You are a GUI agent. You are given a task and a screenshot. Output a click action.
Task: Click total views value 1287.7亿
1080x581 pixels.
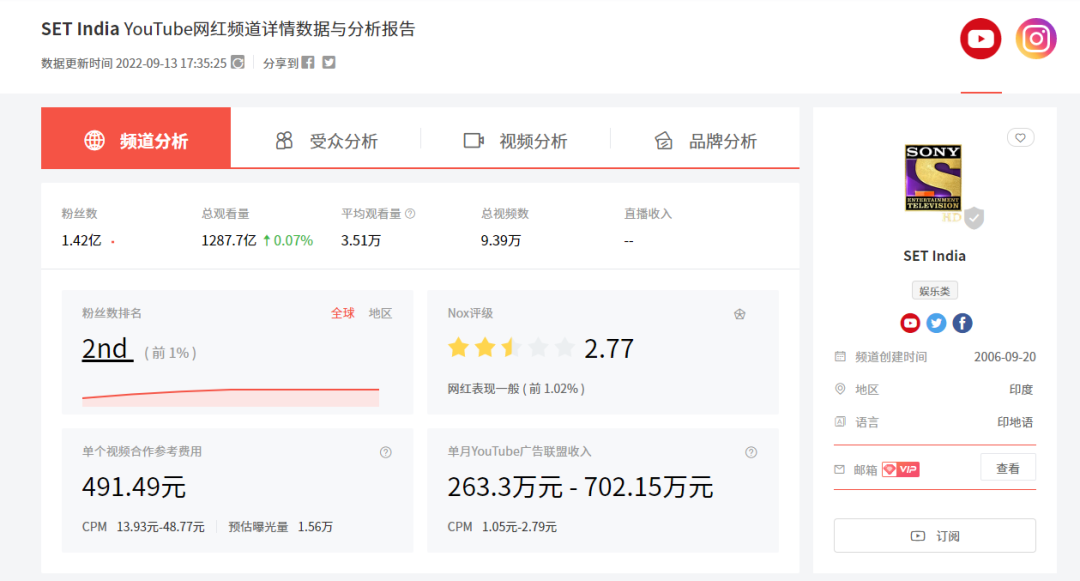(x=229, y=240)
